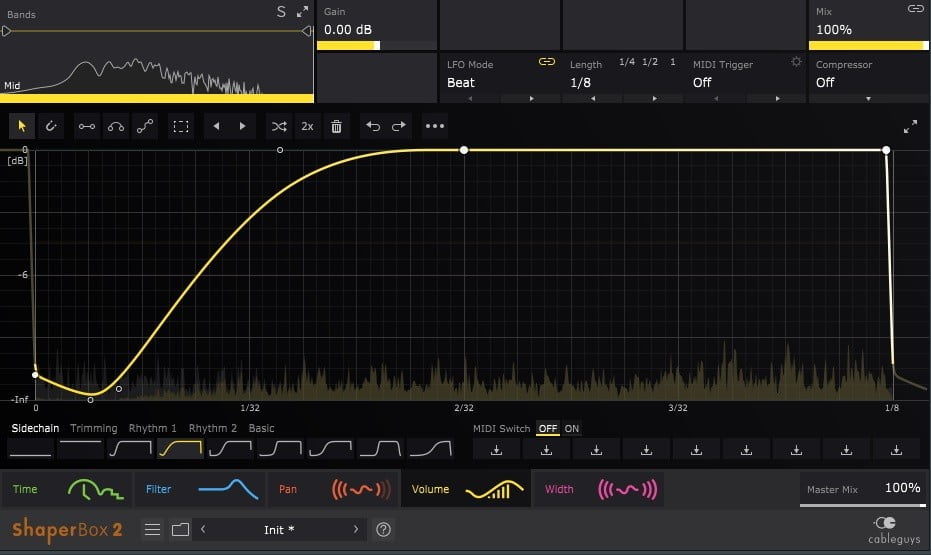The width and height of the screenshot is (931, 555).
Task: Redo the last edit
Action: pos(399,126)
